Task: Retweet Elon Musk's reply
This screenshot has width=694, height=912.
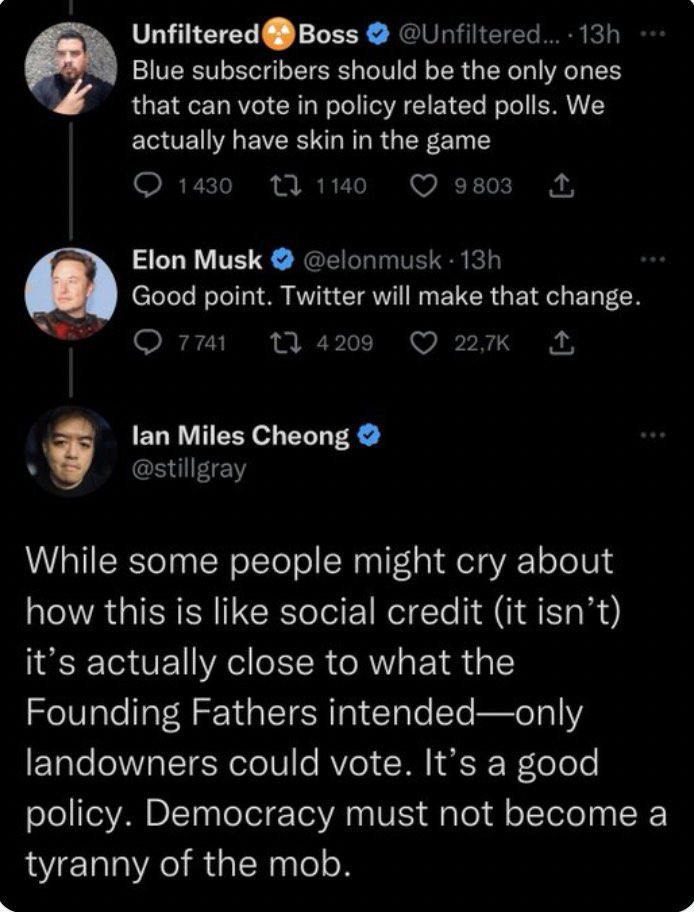Action: 286,343
